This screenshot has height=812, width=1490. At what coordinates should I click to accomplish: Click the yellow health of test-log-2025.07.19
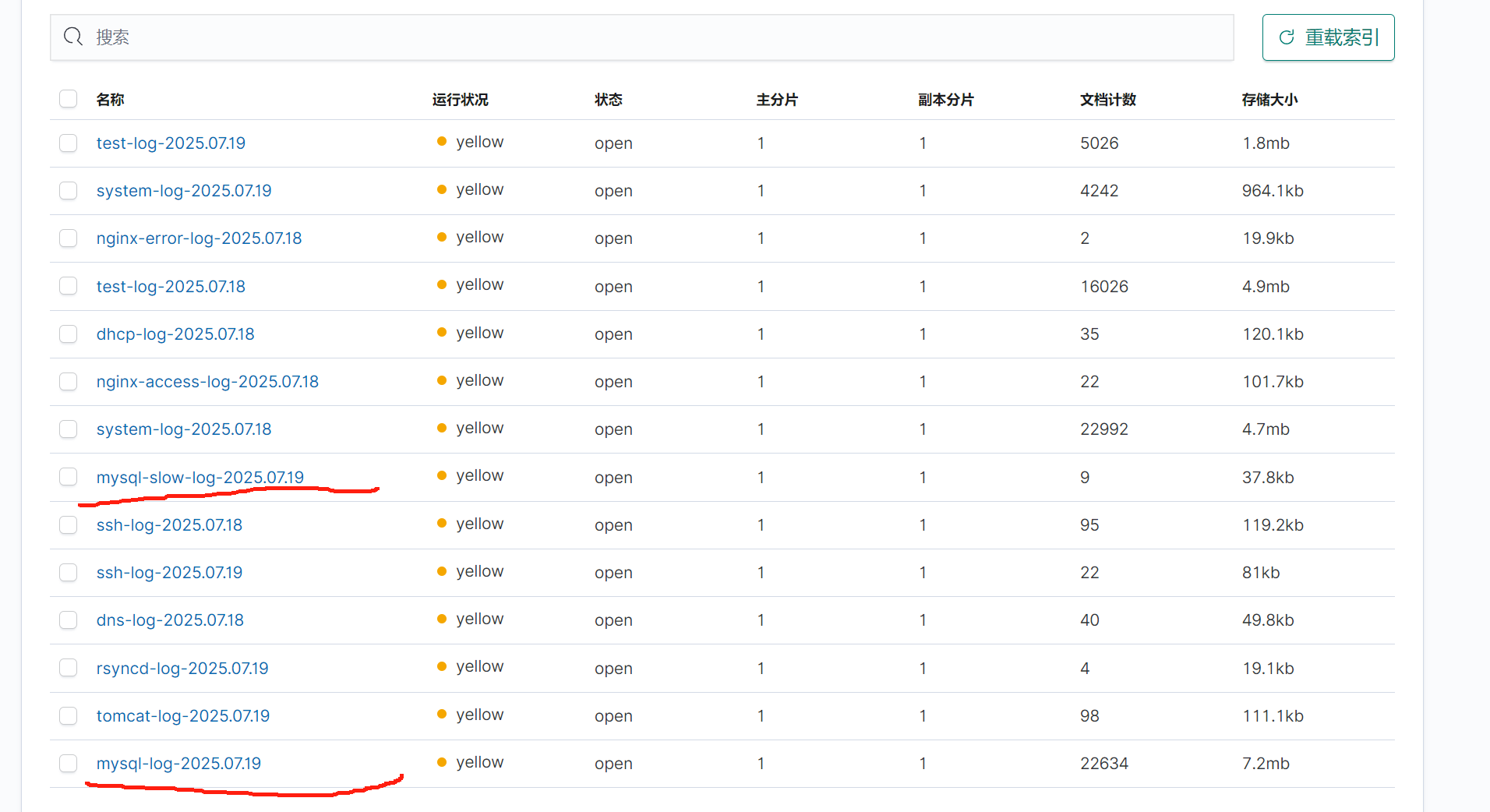[x=471, y=142]
